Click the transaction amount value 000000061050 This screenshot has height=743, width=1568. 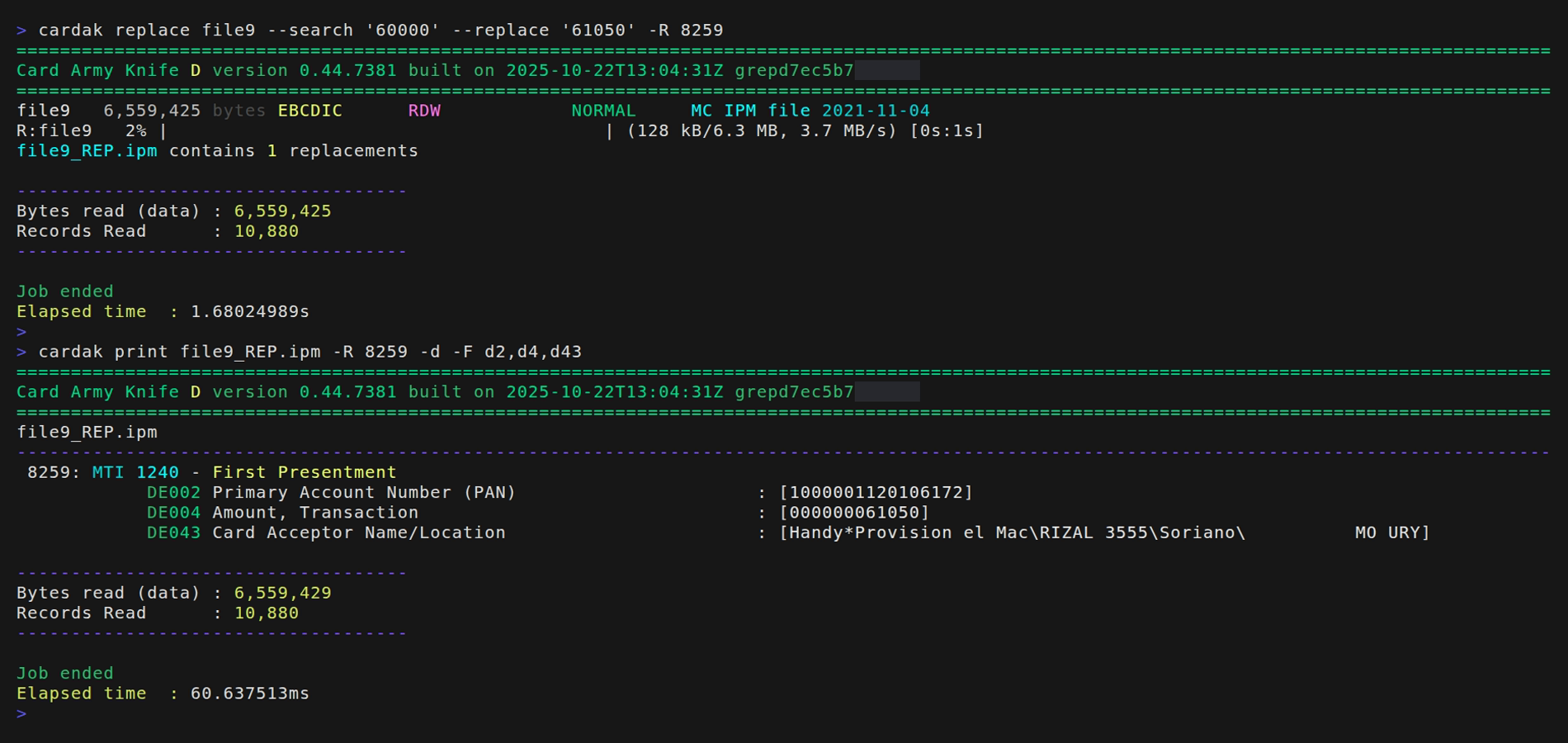[x=854, y=513]
